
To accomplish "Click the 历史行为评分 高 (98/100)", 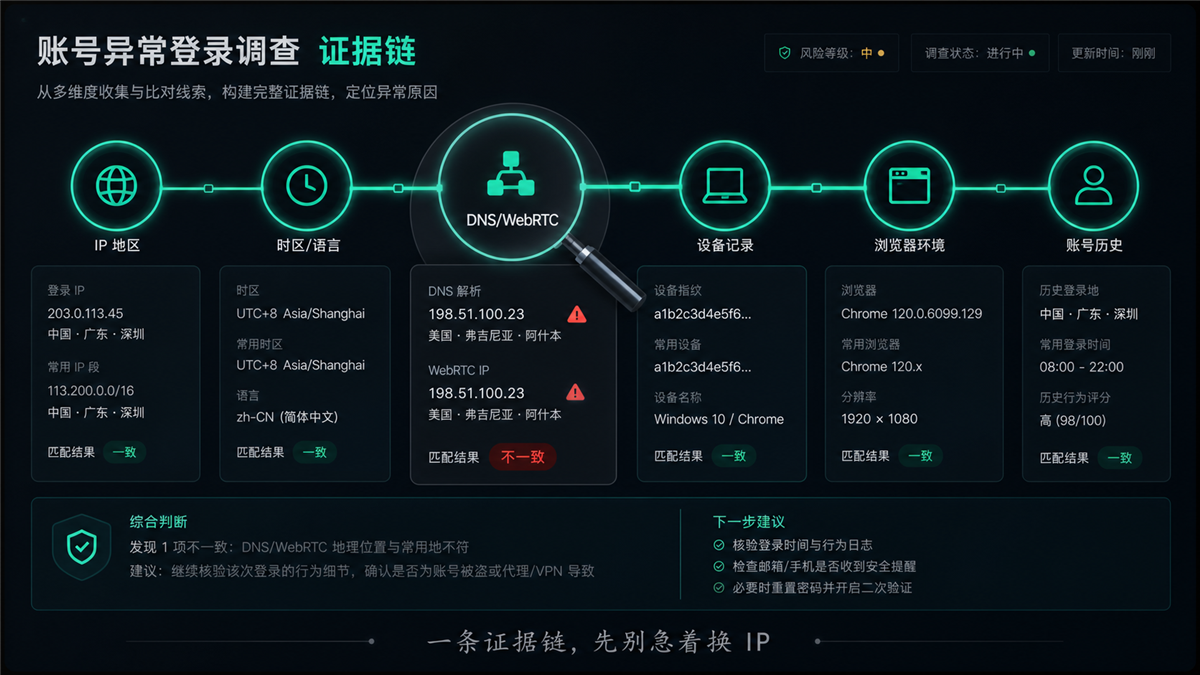I will tap(1073, 420).
